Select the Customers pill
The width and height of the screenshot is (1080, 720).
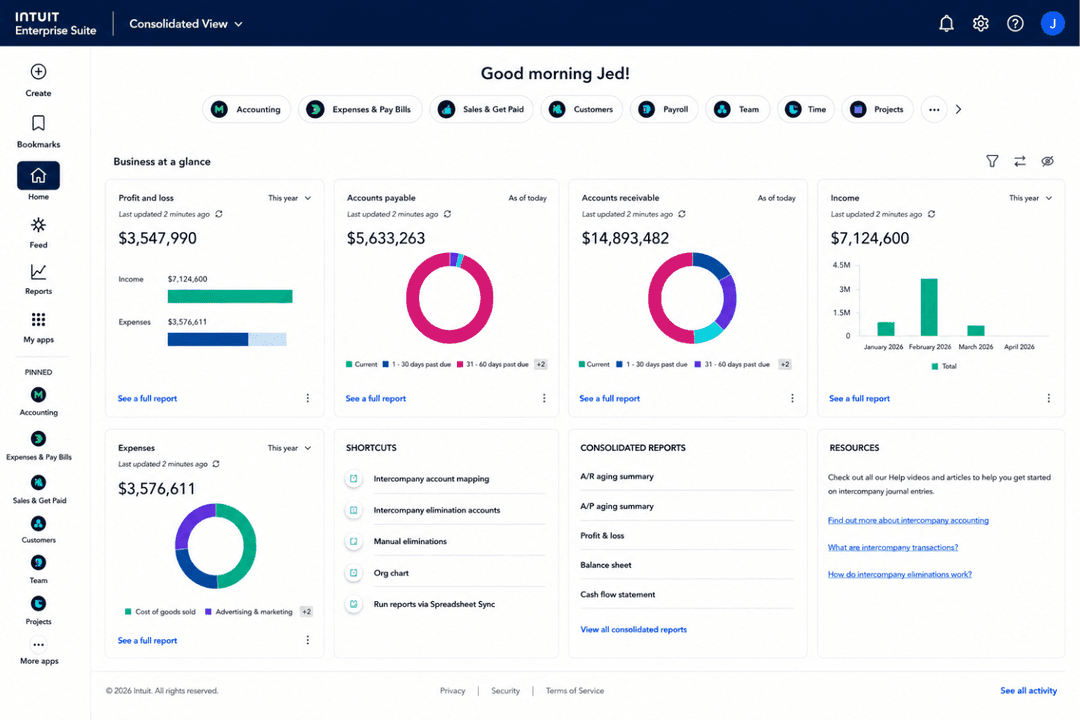pyautogui.click(x=582, y=110)
